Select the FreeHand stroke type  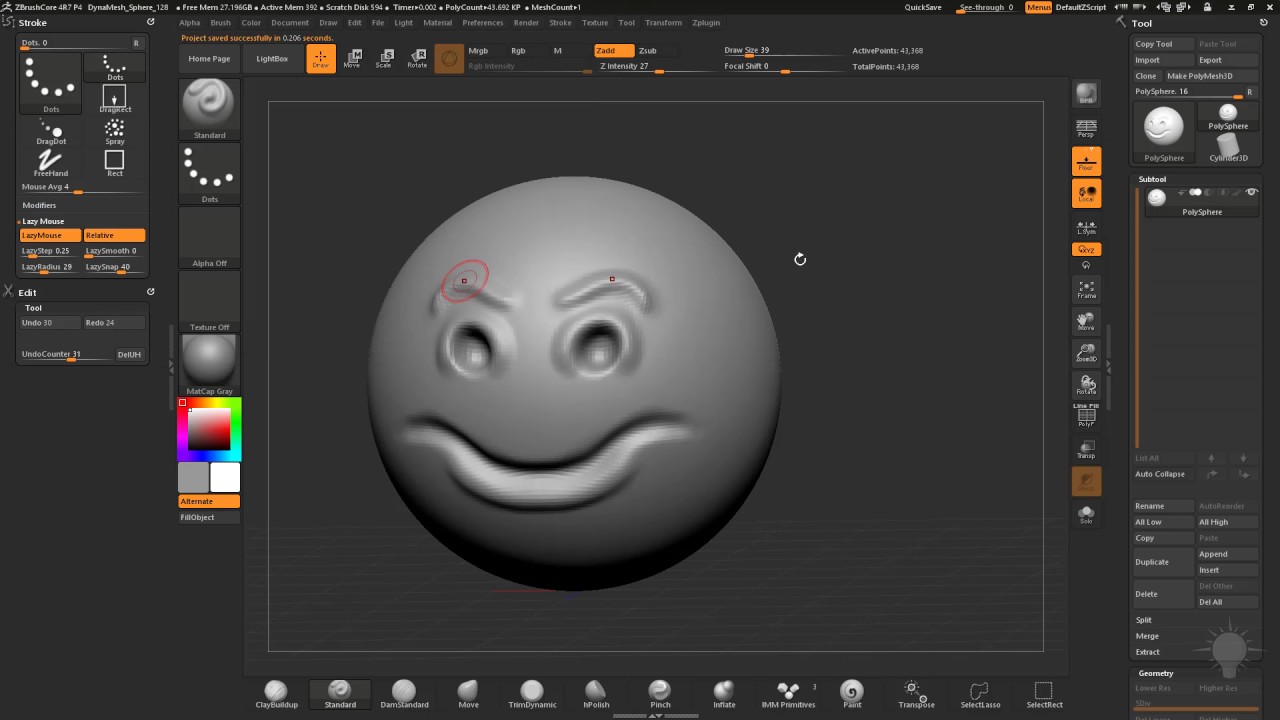(x=51, y=163)
